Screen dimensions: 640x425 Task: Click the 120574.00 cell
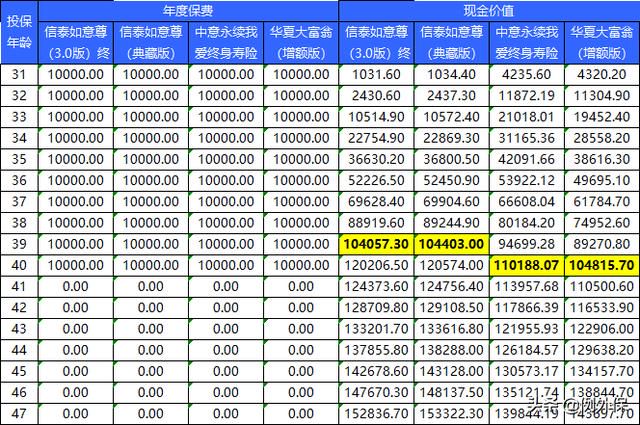[x=451, y=265]
